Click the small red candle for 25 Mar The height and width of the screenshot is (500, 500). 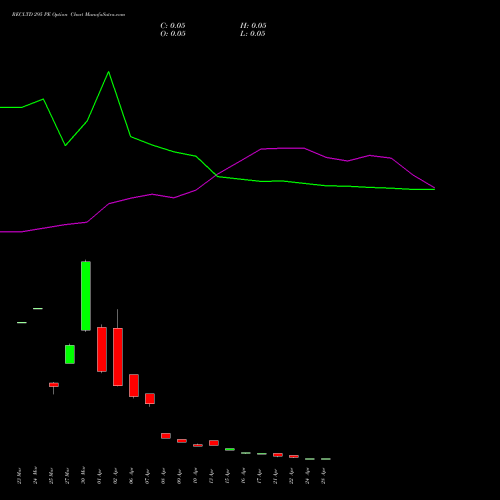coord(54,385)
